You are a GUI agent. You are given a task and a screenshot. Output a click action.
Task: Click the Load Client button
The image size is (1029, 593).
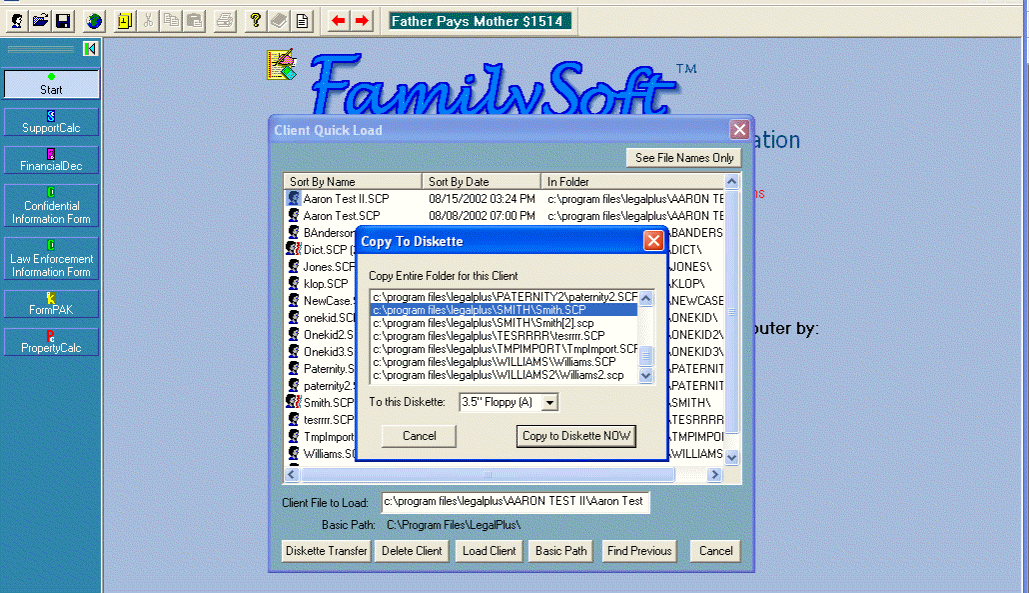pos(489,551)
